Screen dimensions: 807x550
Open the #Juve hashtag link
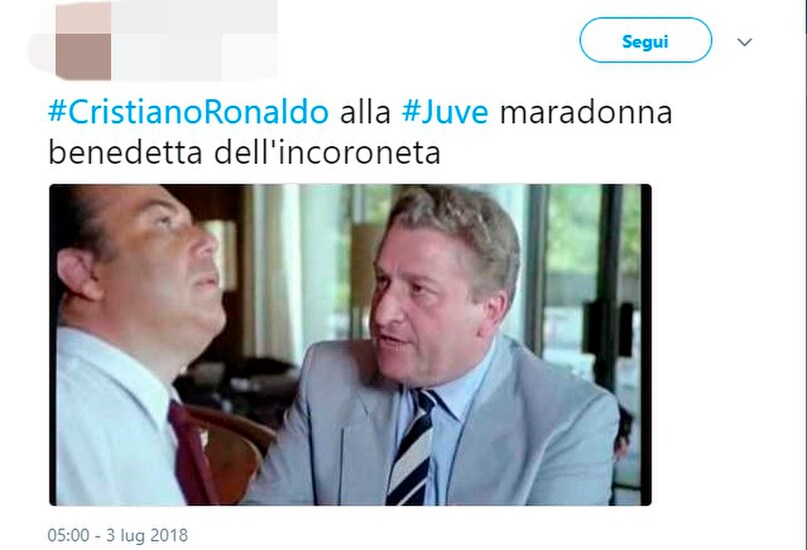[445, 112]
